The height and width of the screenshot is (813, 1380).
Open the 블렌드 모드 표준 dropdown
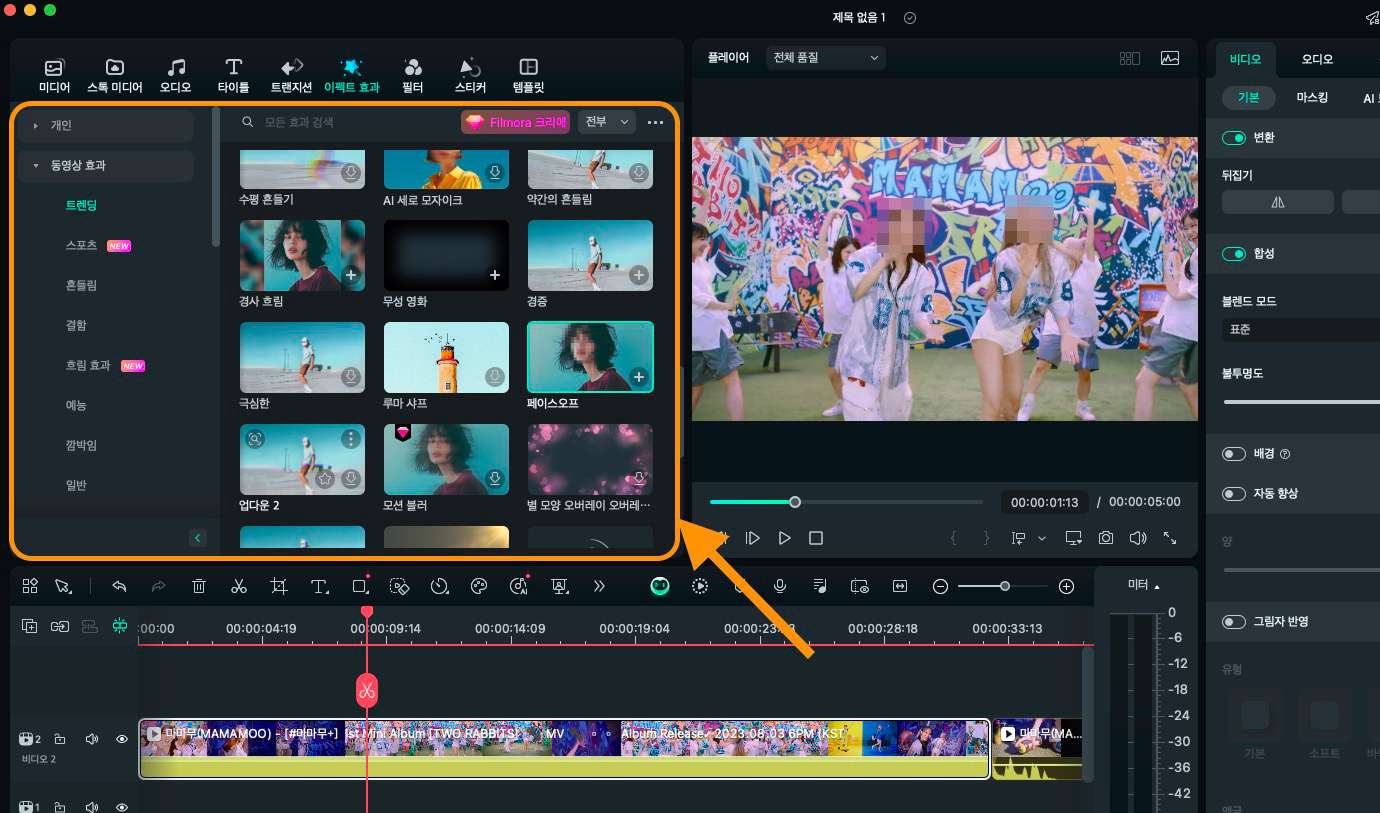tap(1300, 330)
